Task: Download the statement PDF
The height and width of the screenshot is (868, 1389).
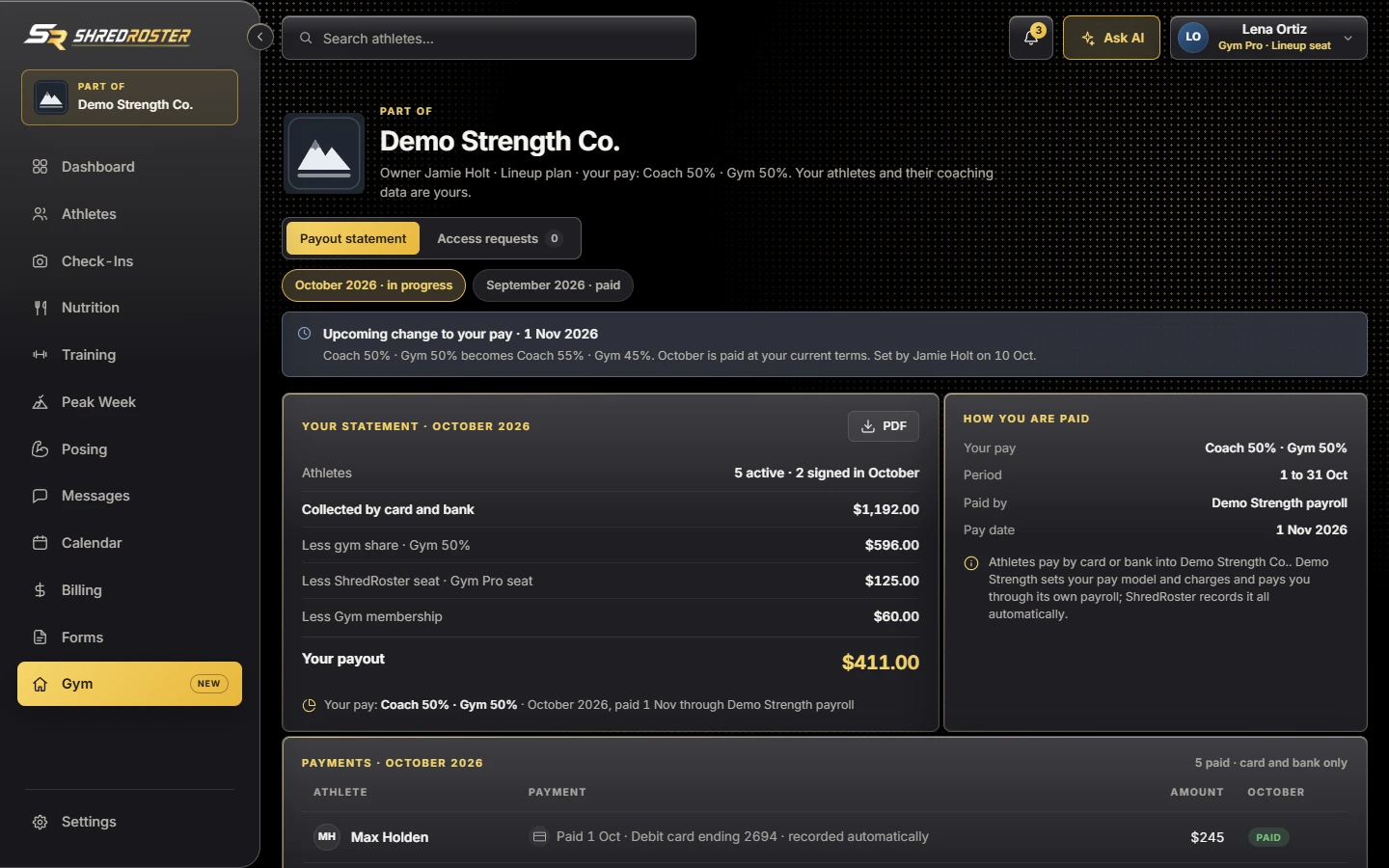Action: [884, 426]
